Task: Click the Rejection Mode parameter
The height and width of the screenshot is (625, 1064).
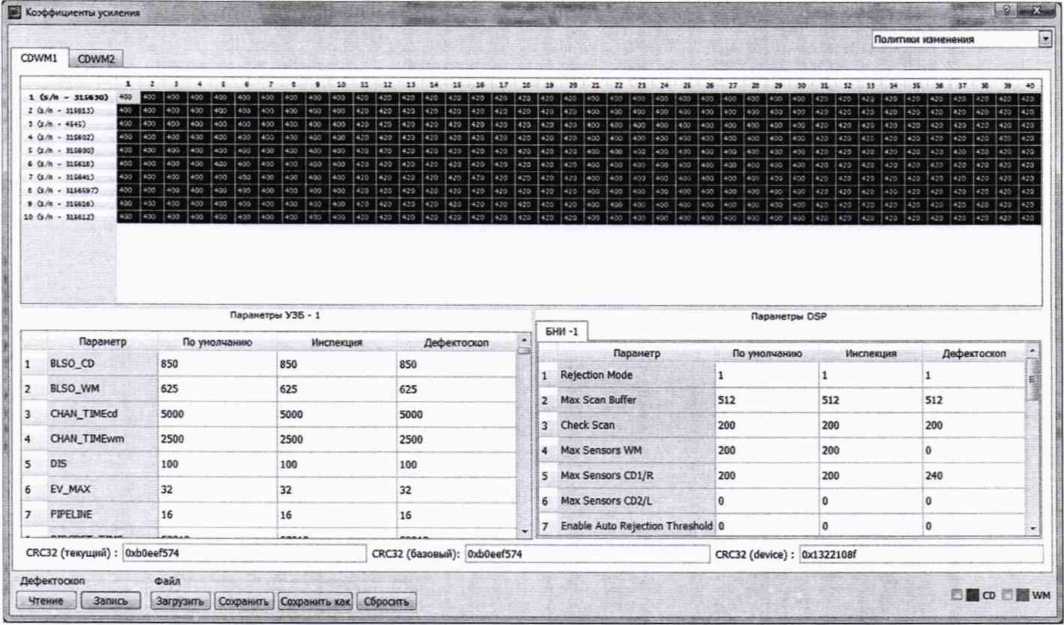Action: pos(636,375)
